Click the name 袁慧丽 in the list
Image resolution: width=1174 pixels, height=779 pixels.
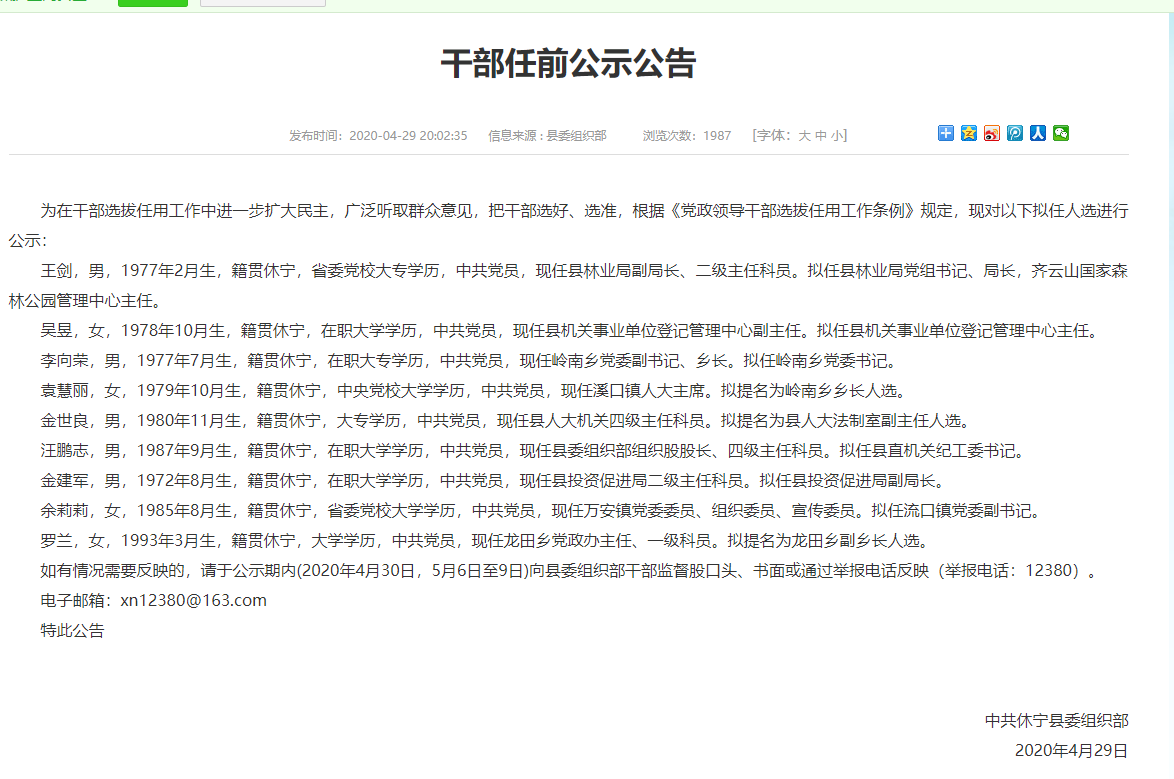[x=64, y=390]
